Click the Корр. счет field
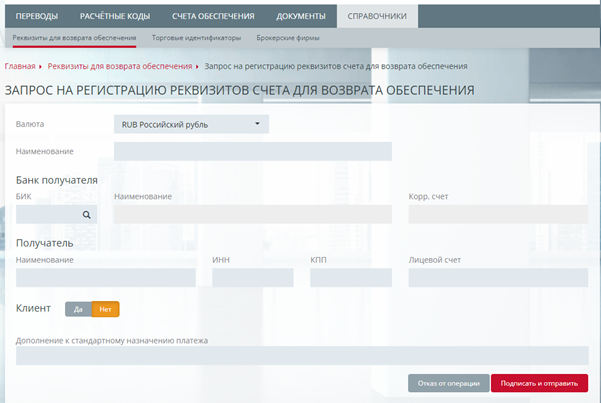This screenshot has width=601, height=403. 498,214
